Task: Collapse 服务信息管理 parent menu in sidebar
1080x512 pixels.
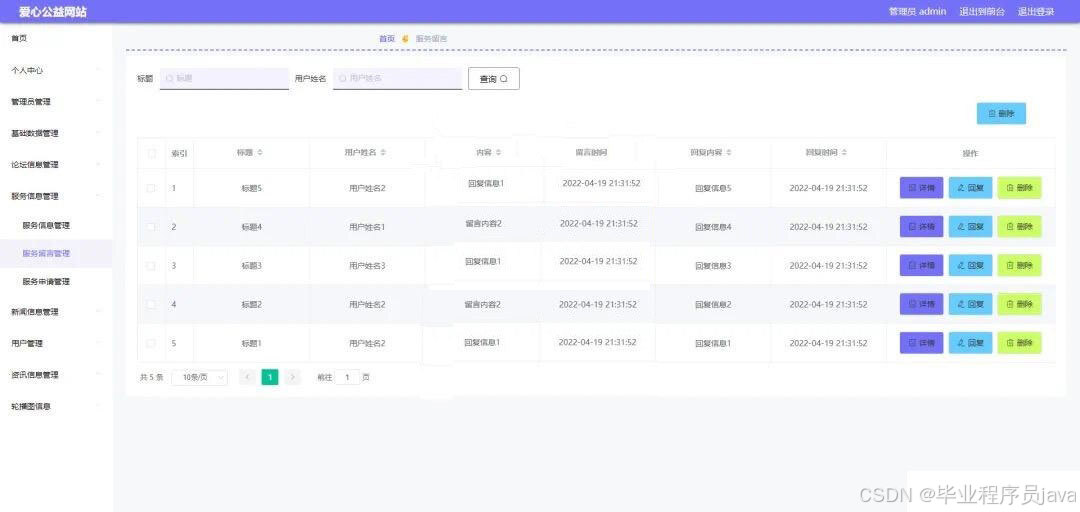Action: click(x=56, y=196)
